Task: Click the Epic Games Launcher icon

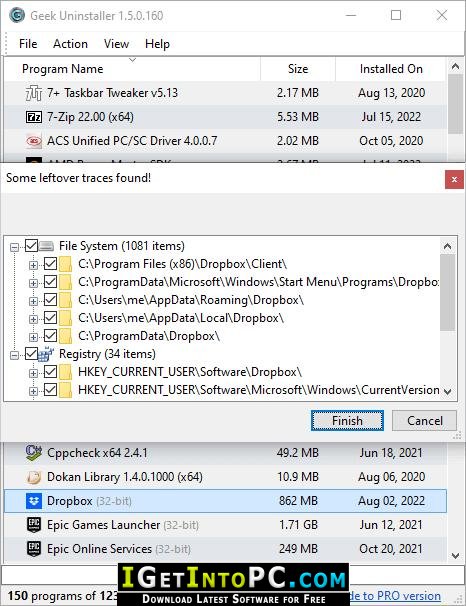Action: click(34, 525)
